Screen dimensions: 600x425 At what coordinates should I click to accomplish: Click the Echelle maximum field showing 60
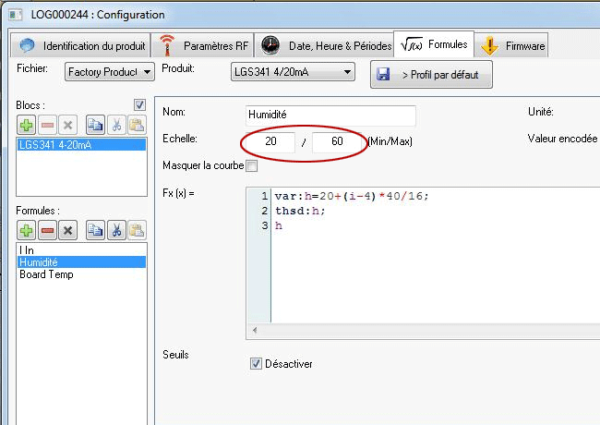click(x=337, y=142)
